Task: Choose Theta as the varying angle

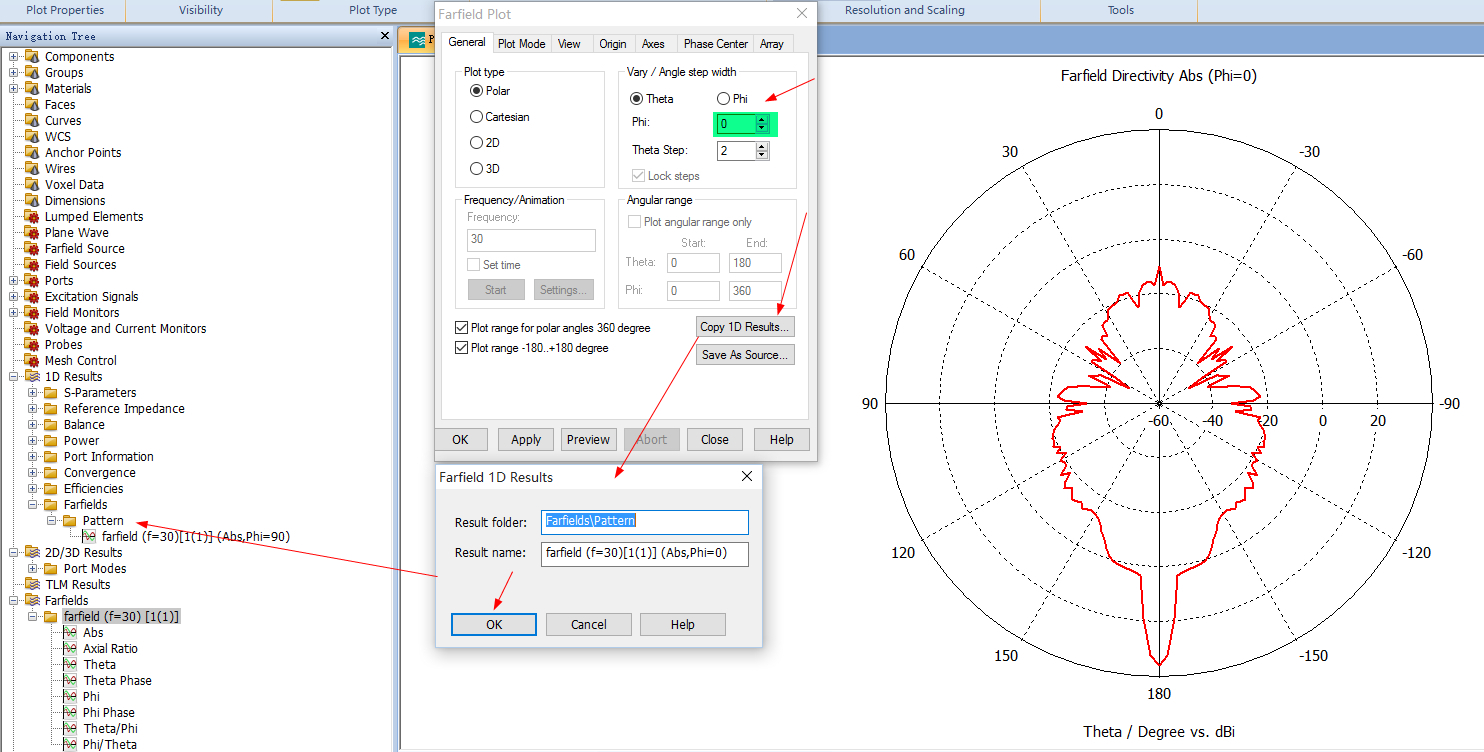Action: click(x=637, y=99)
